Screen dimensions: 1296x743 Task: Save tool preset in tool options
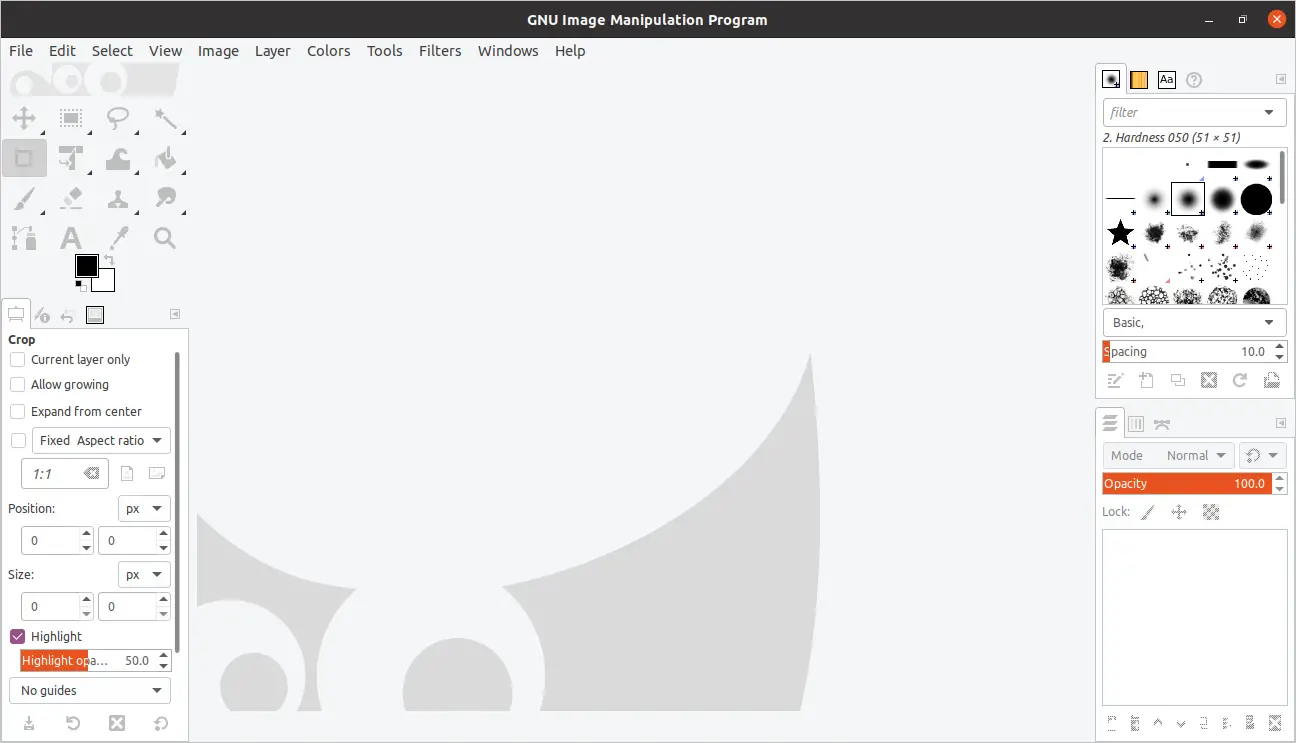tap(29, 723)
